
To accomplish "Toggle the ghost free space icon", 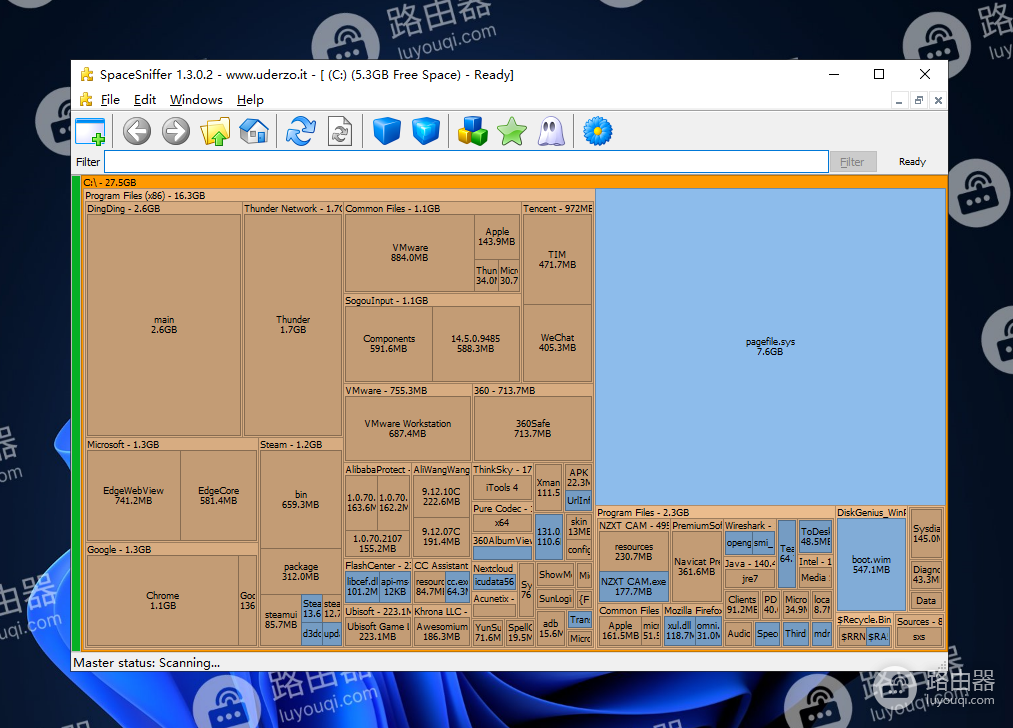I will 552,131.
